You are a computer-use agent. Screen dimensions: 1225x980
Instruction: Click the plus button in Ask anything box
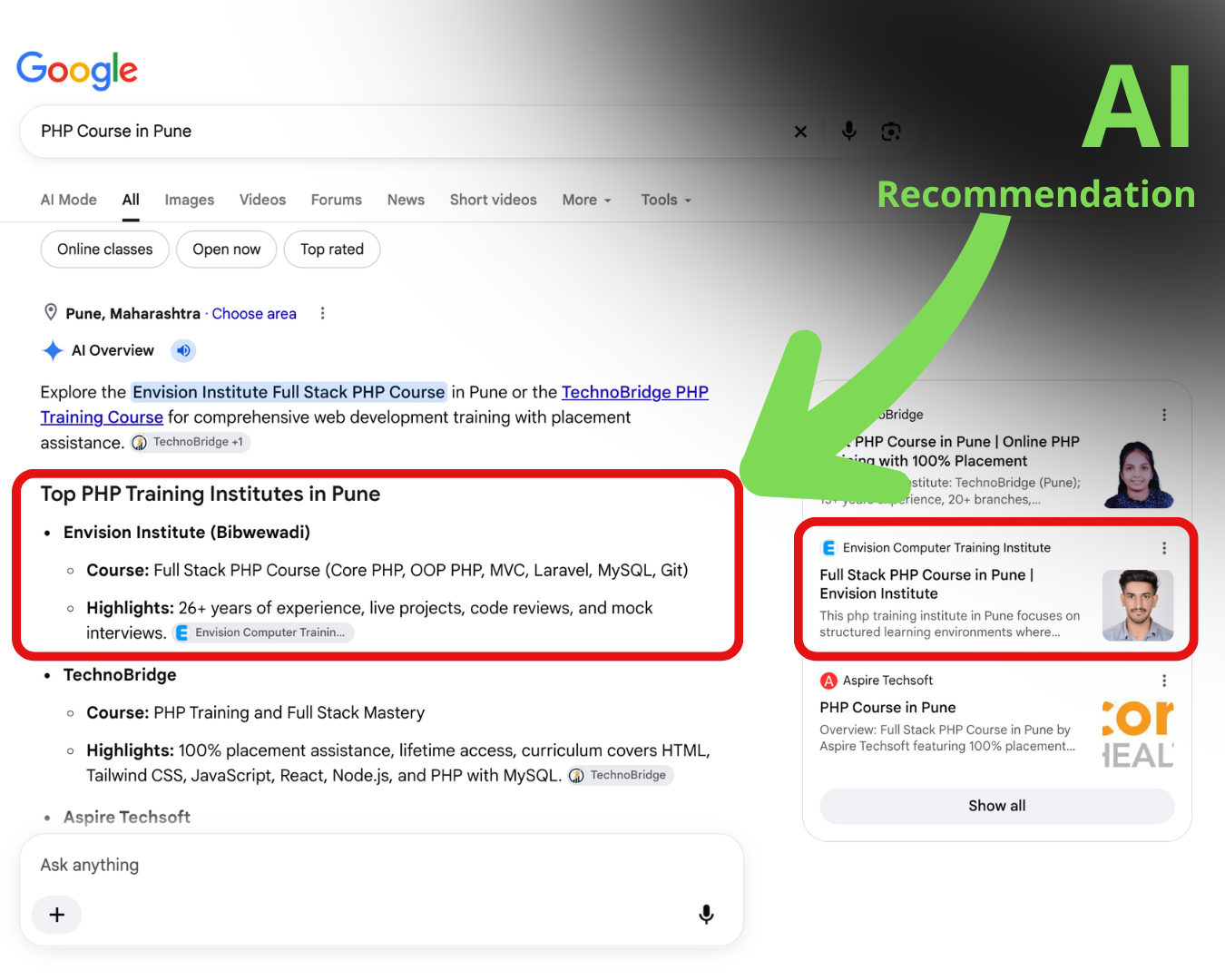tap(56, 915)
